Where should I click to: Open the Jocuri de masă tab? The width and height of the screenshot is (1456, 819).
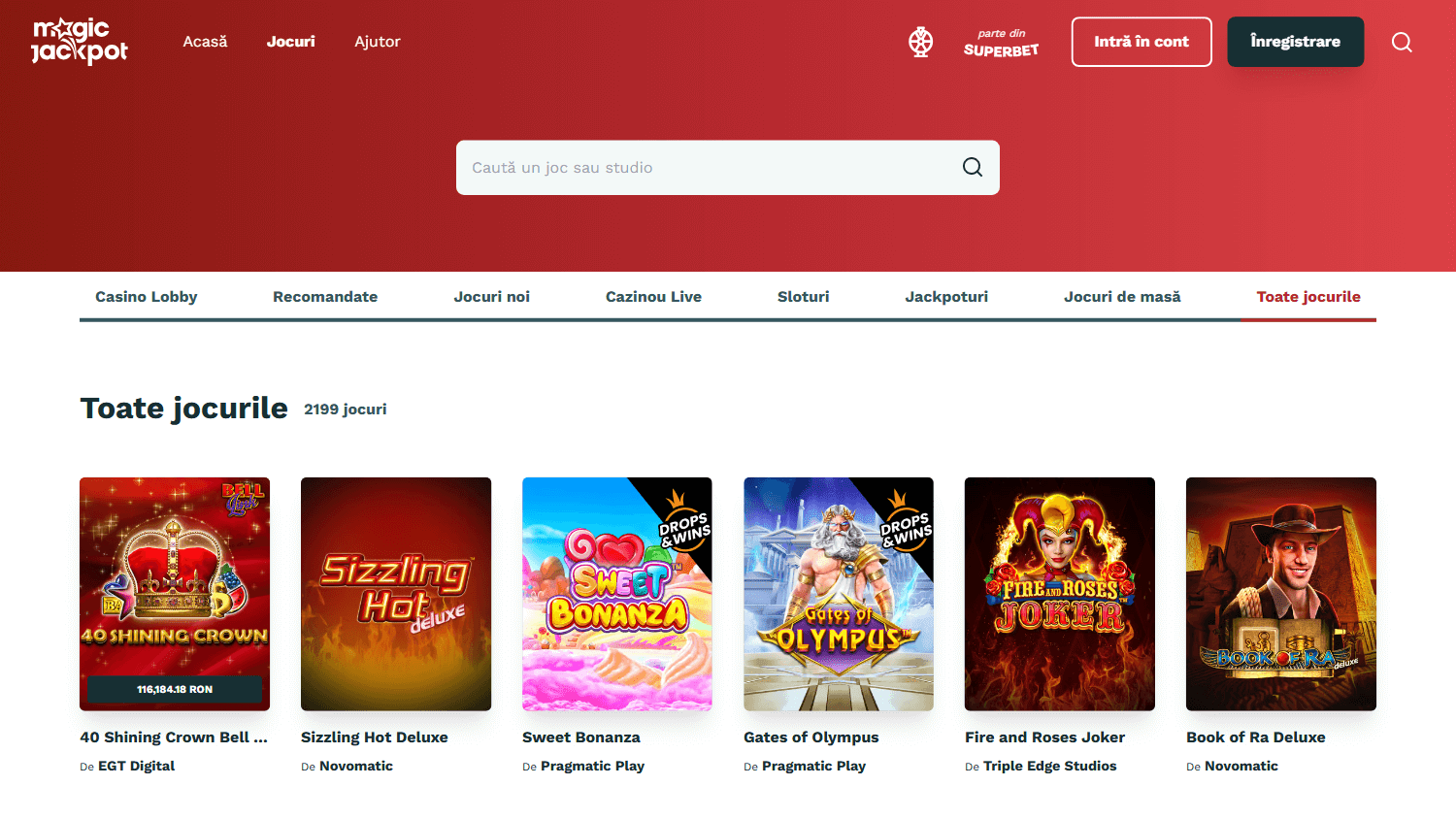pyautogui.click(x=1122, y=297)
